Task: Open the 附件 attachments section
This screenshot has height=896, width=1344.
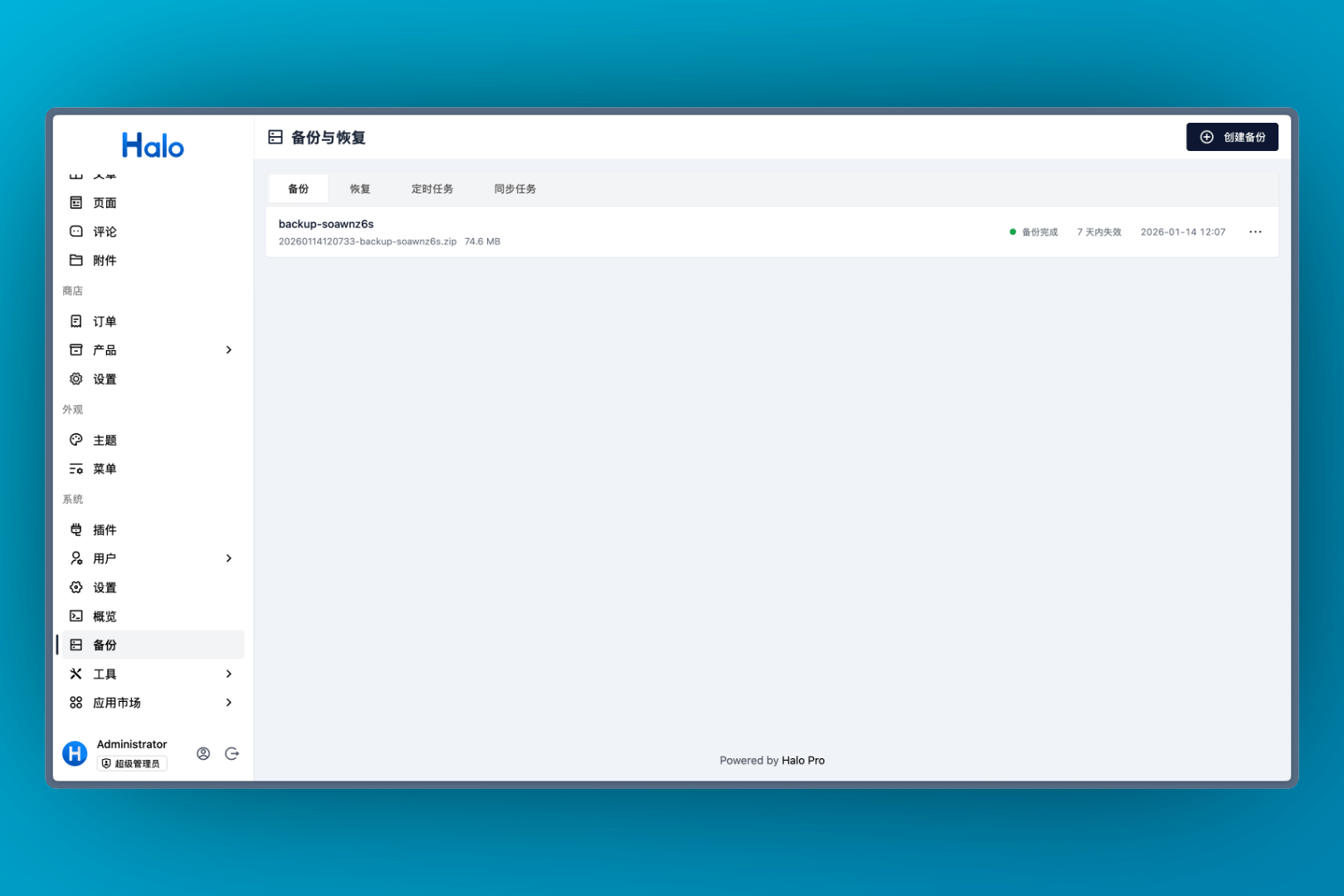Action: (105, 261)
